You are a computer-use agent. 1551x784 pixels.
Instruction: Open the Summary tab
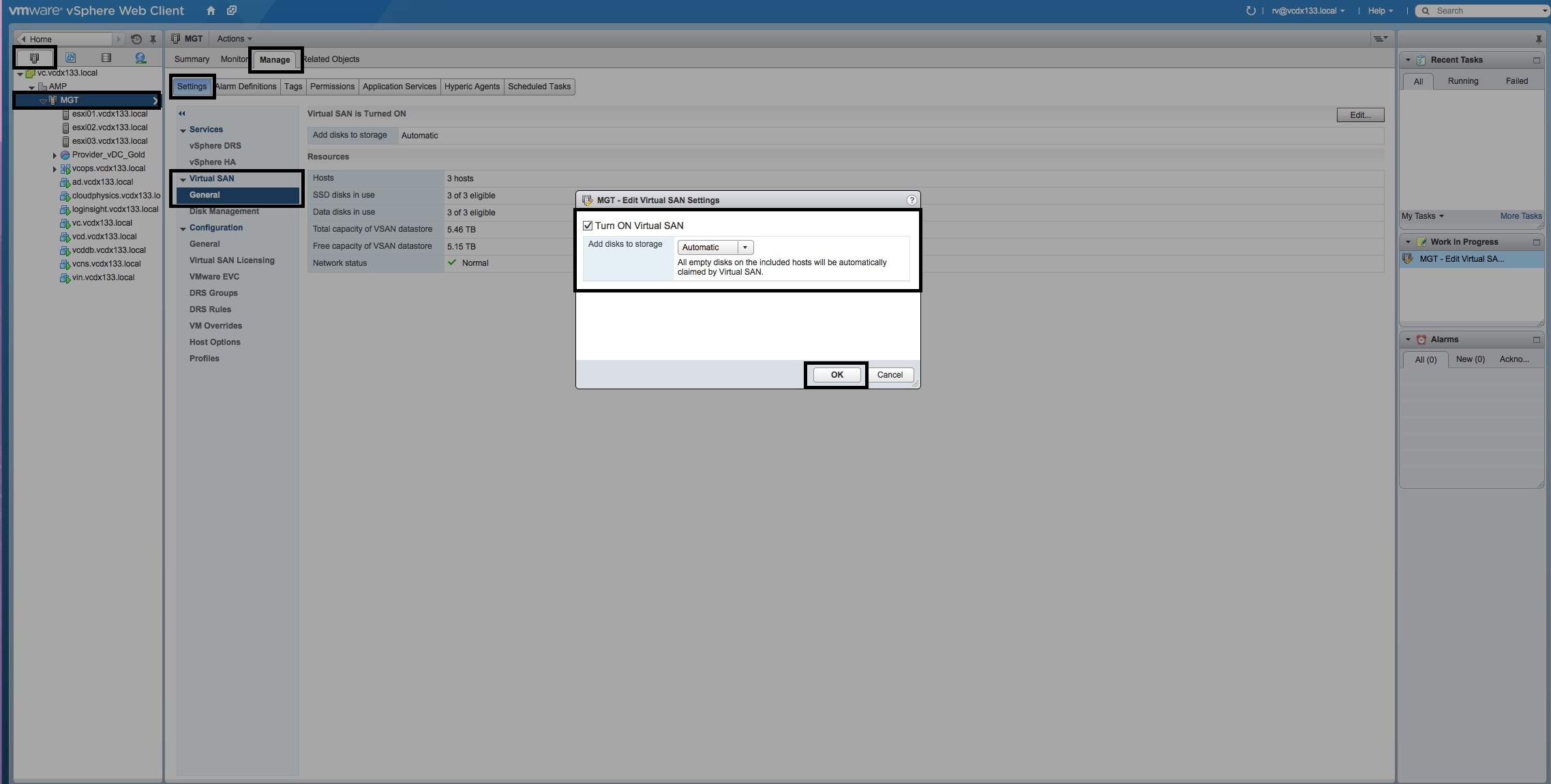click(x=192, y=59)
